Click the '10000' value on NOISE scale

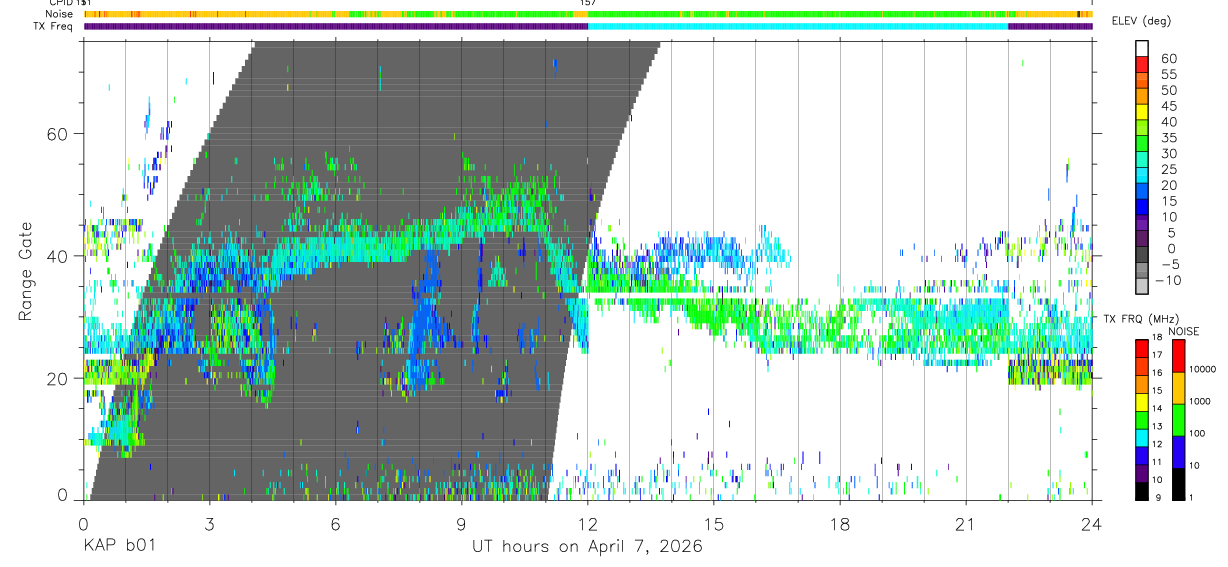(1202, 369)
